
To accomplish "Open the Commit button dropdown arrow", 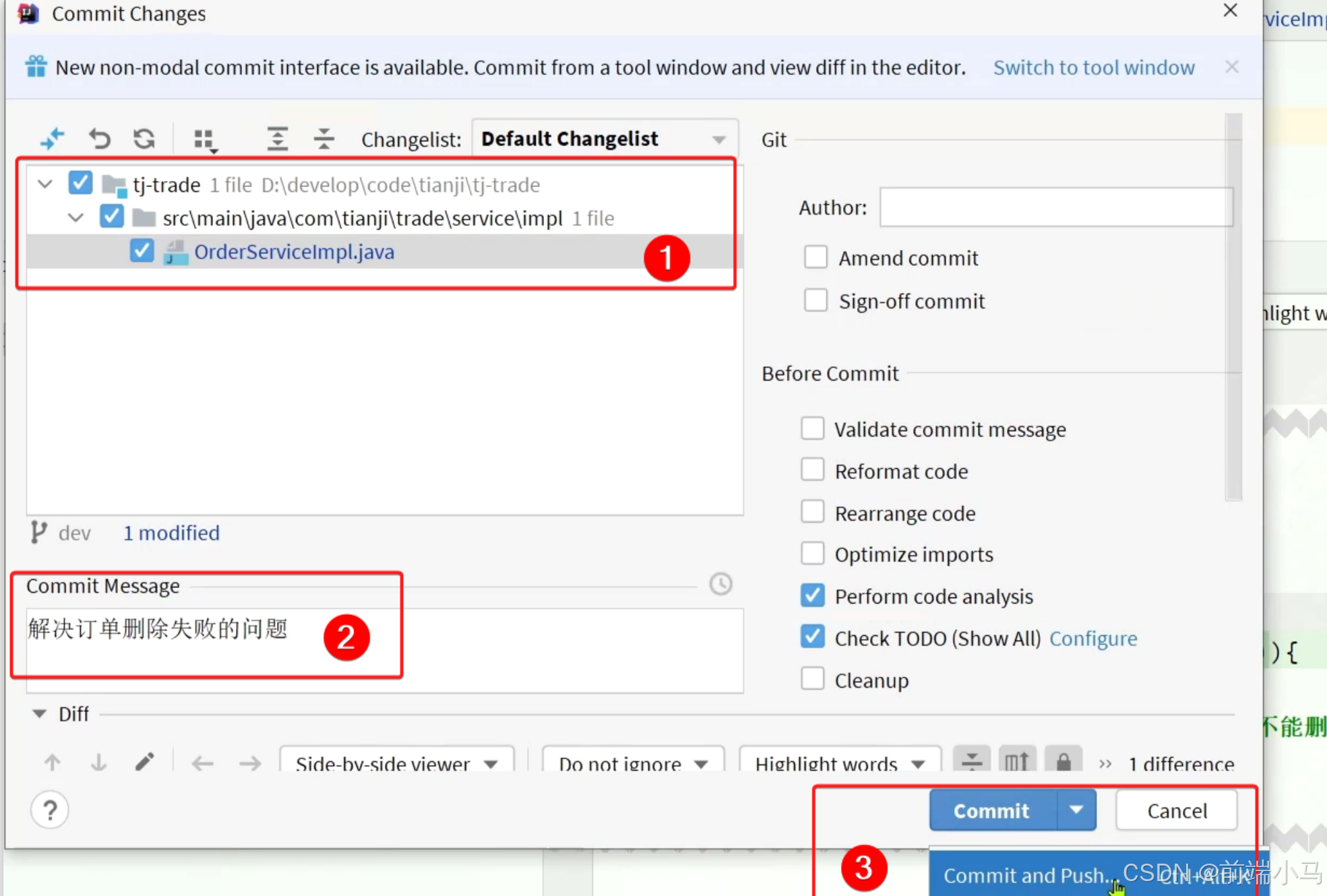I will 1076,810.
